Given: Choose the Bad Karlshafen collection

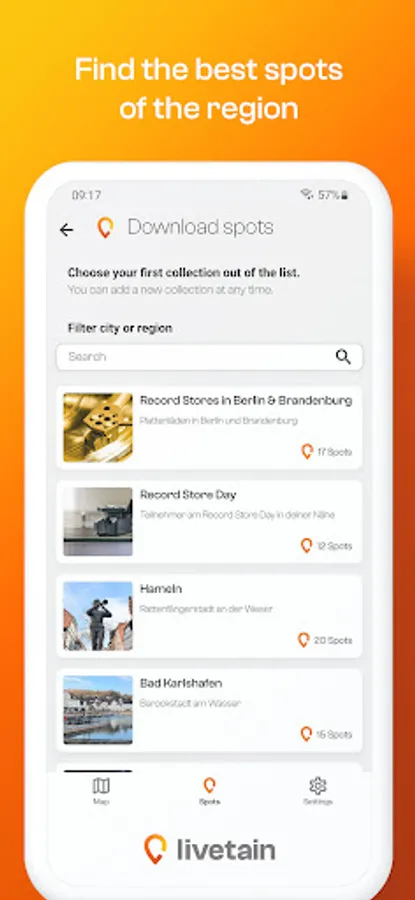Looking at the screenshot, I should click(x=210, y=711).
